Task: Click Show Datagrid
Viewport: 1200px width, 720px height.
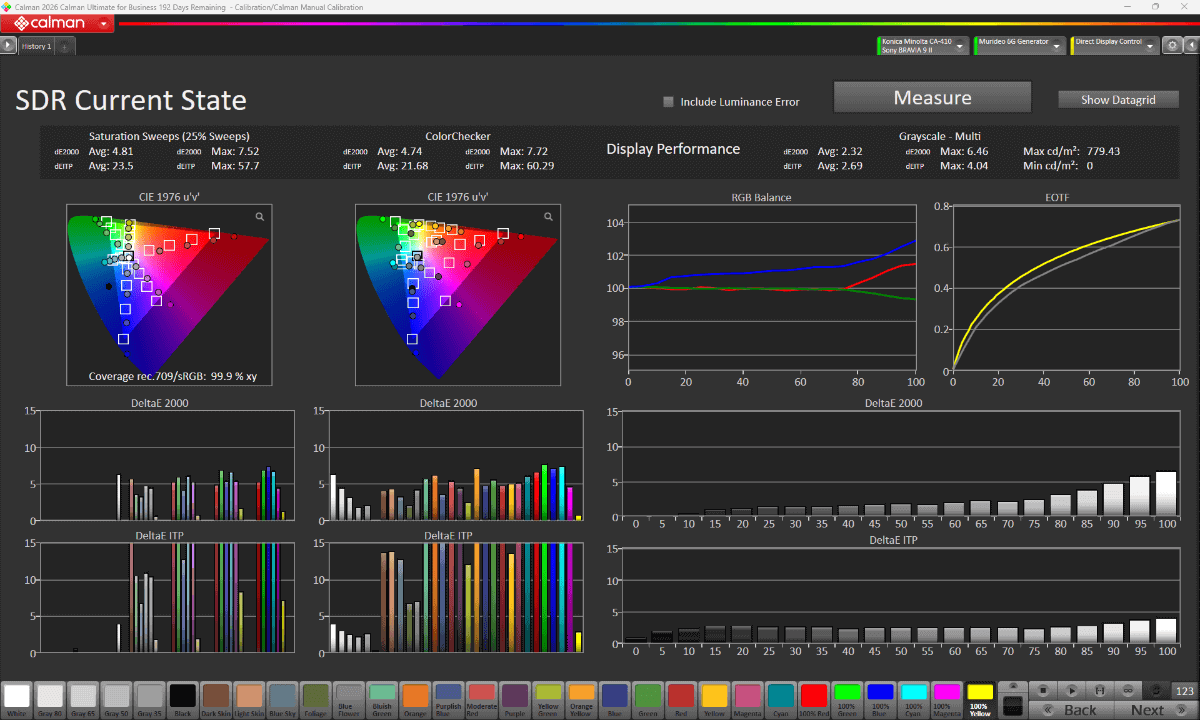Action: [1118, 100]
